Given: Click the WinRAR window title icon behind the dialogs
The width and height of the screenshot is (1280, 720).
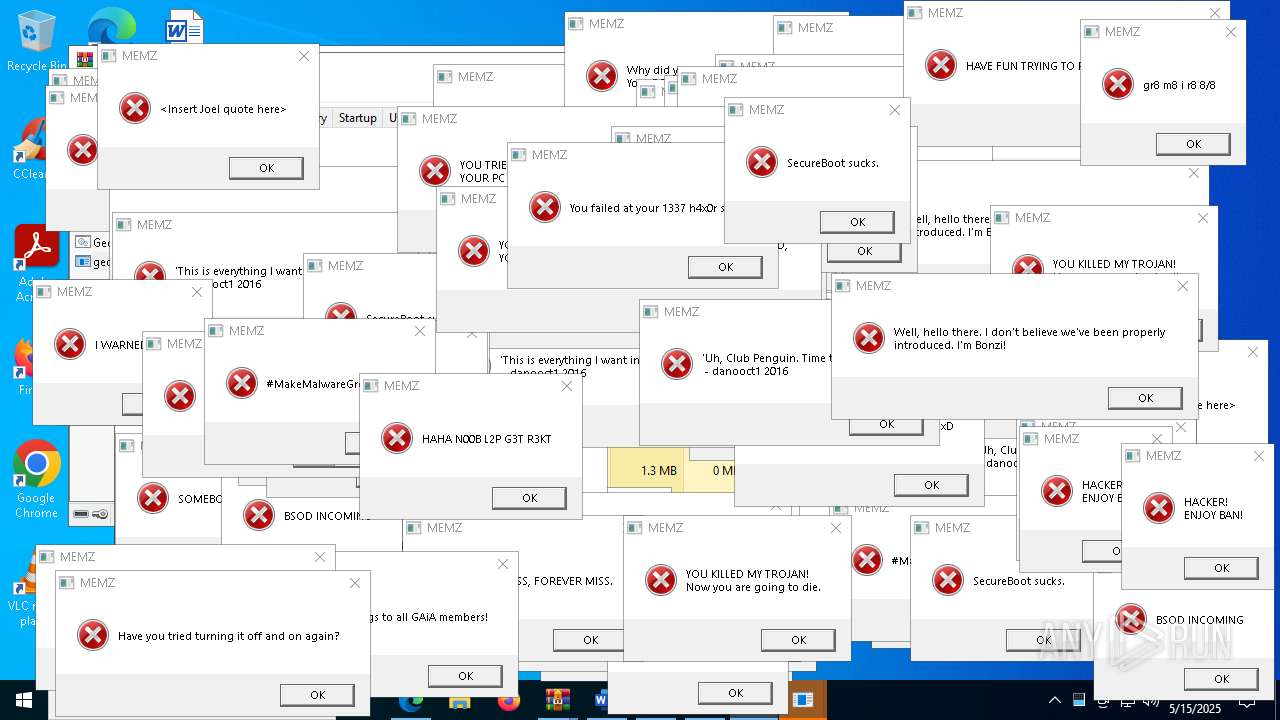Looking at the screenshot, I should (x=85, y=58).
